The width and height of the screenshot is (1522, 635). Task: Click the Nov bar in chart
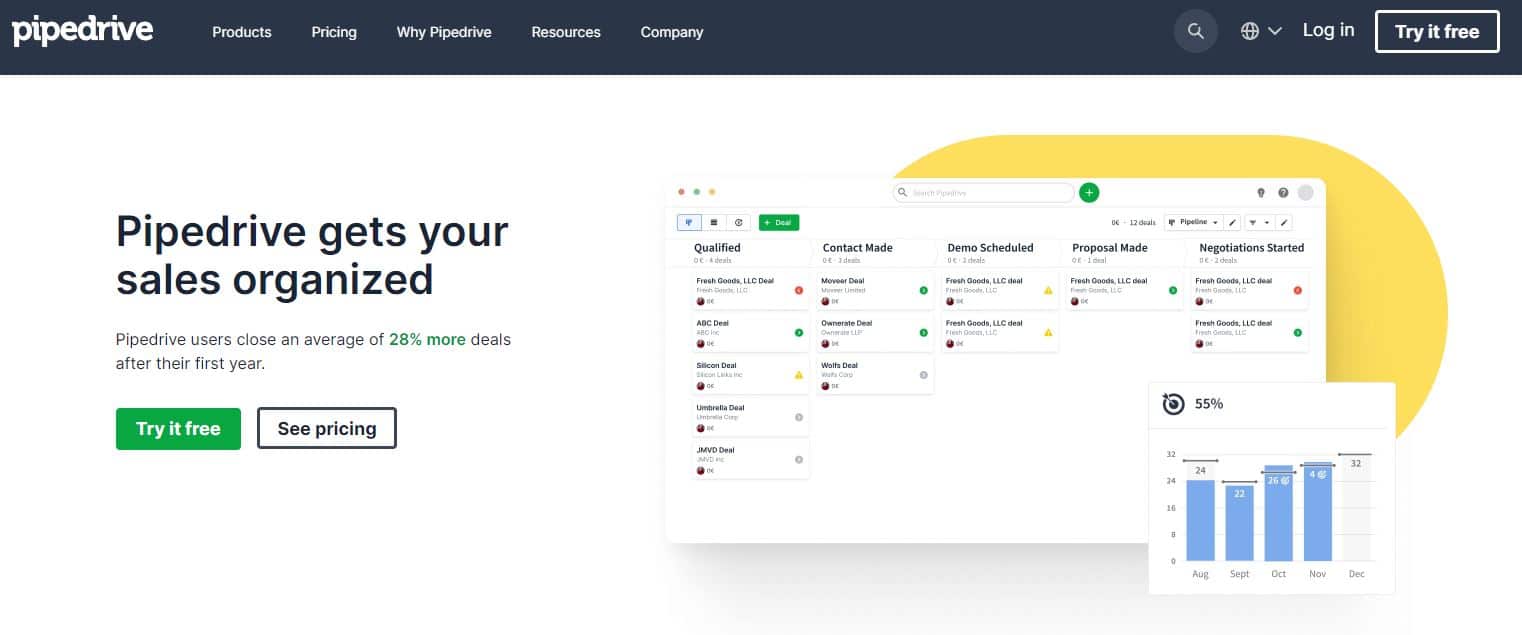click(1317, 511)
